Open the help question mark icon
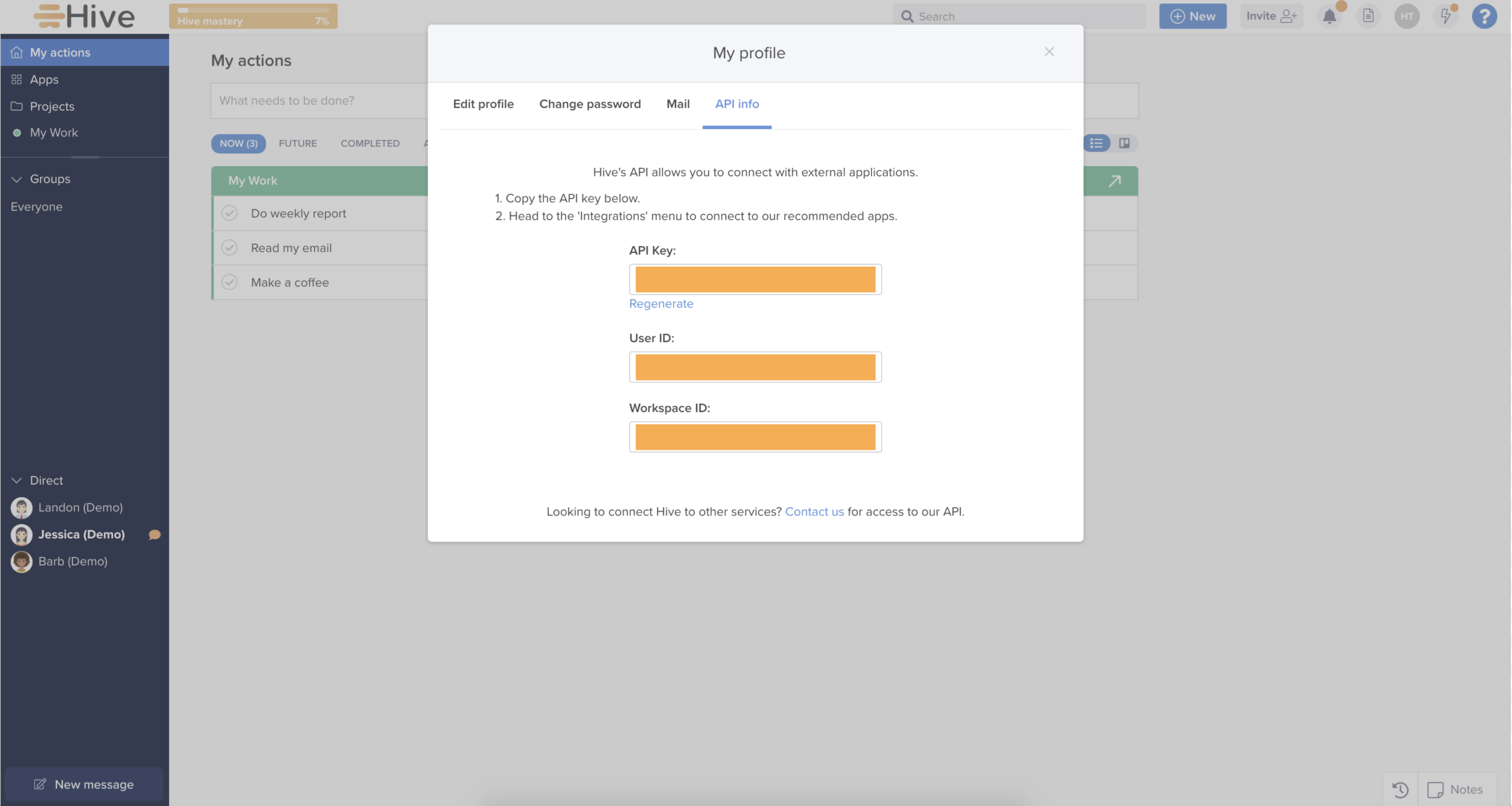1512x806 pixels. pos(1484,17)
